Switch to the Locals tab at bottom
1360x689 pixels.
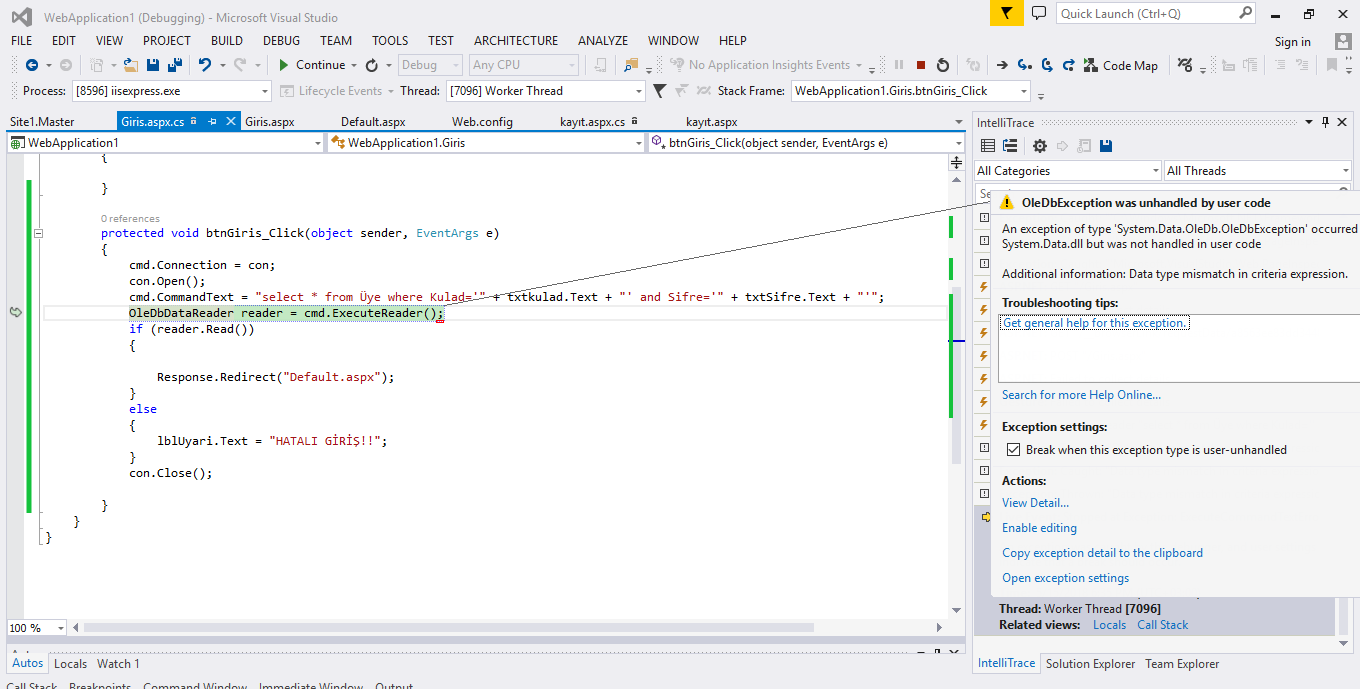70,664
